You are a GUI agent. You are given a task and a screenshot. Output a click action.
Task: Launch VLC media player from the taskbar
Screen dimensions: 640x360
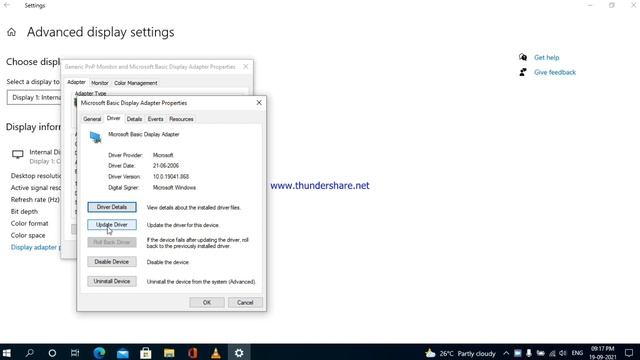pos(216,353)
